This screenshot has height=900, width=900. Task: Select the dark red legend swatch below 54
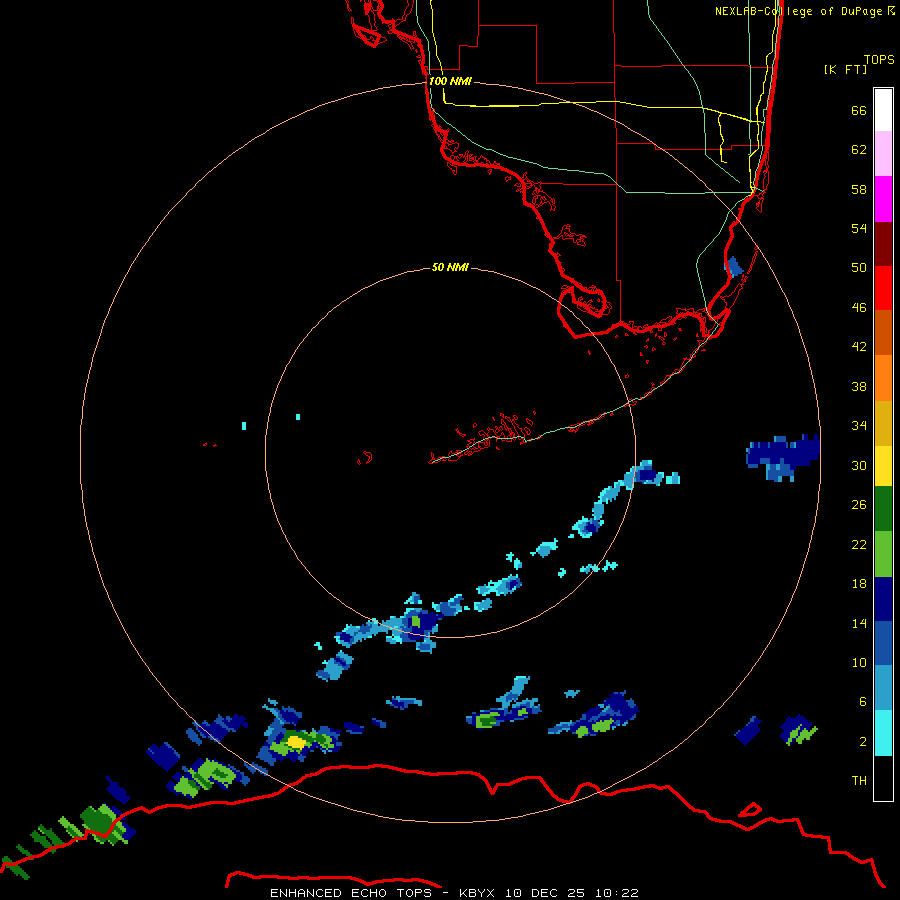click(883, 244)
